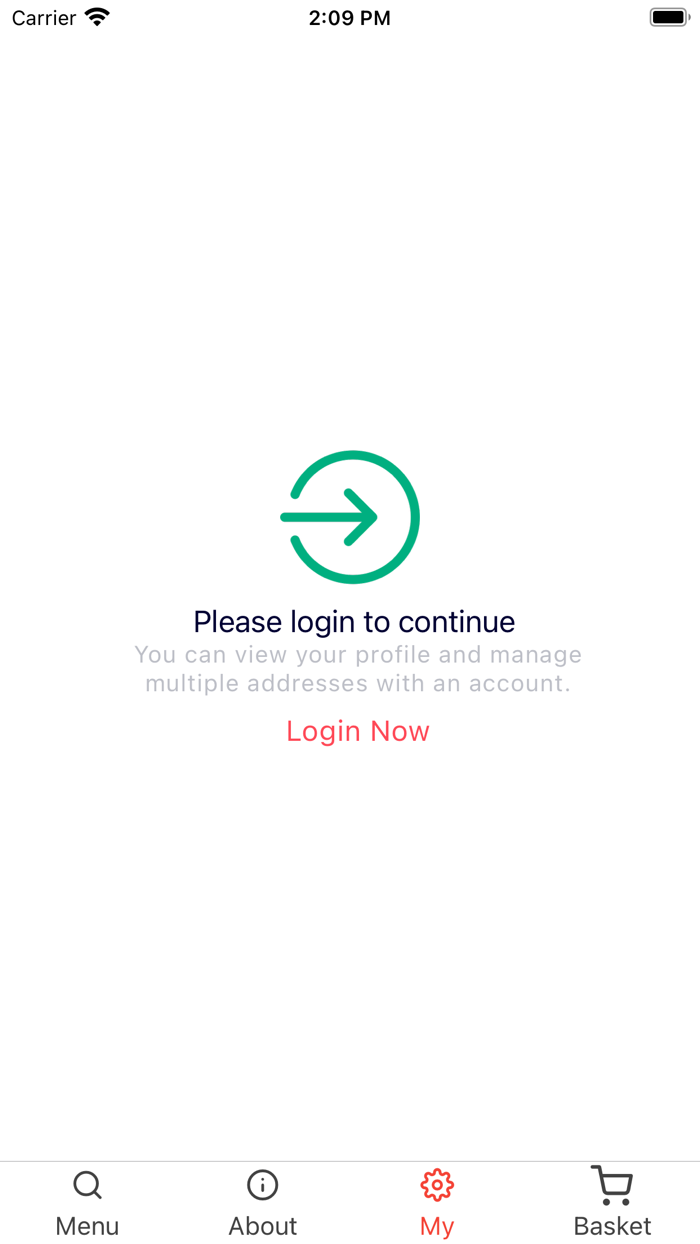Open the About info circle icon
Image resolution: width=700 pixels, height=1244 pixels.
262,1185
